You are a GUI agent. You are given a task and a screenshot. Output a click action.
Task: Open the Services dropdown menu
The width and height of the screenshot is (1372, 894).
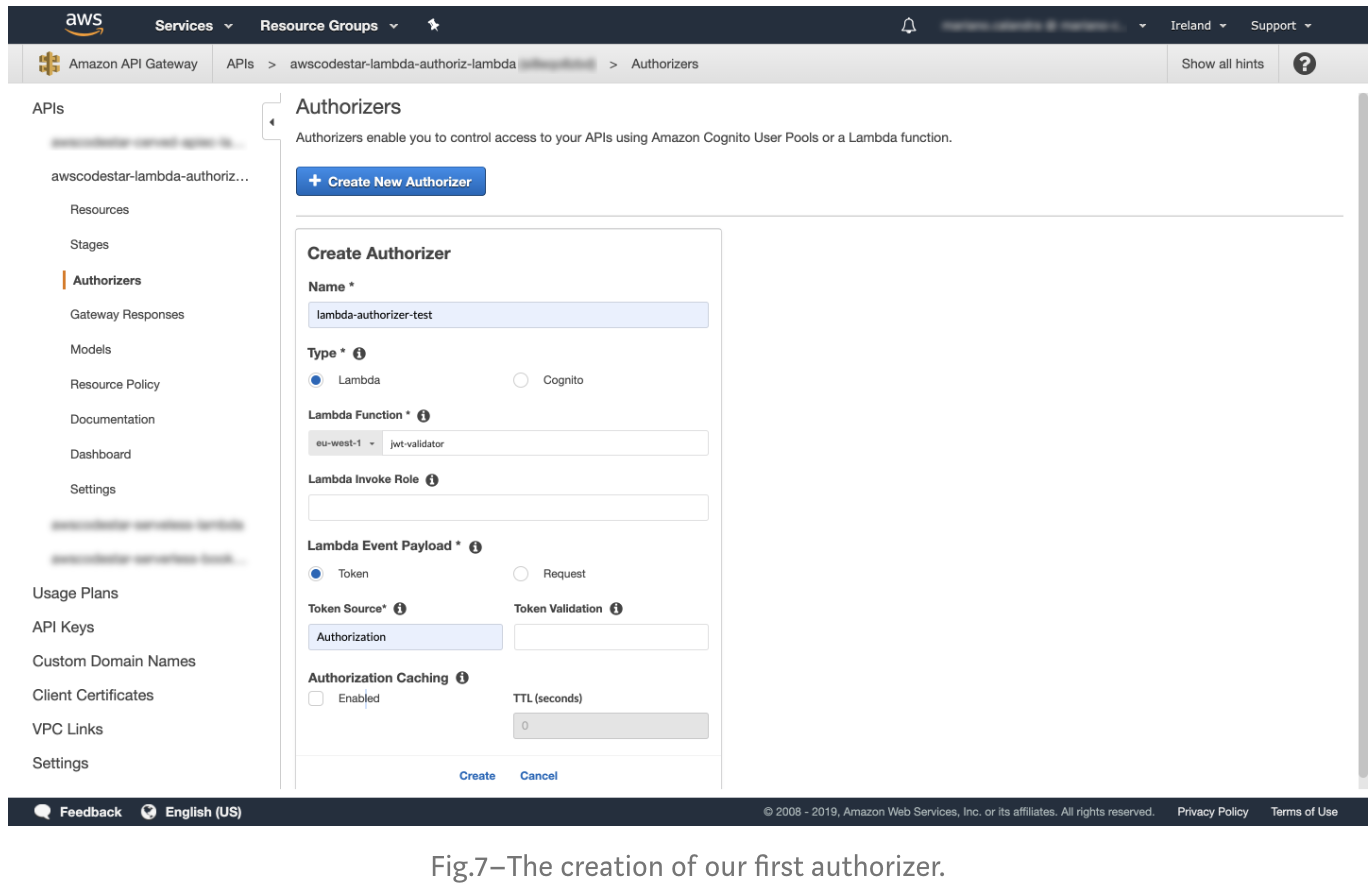194,26
